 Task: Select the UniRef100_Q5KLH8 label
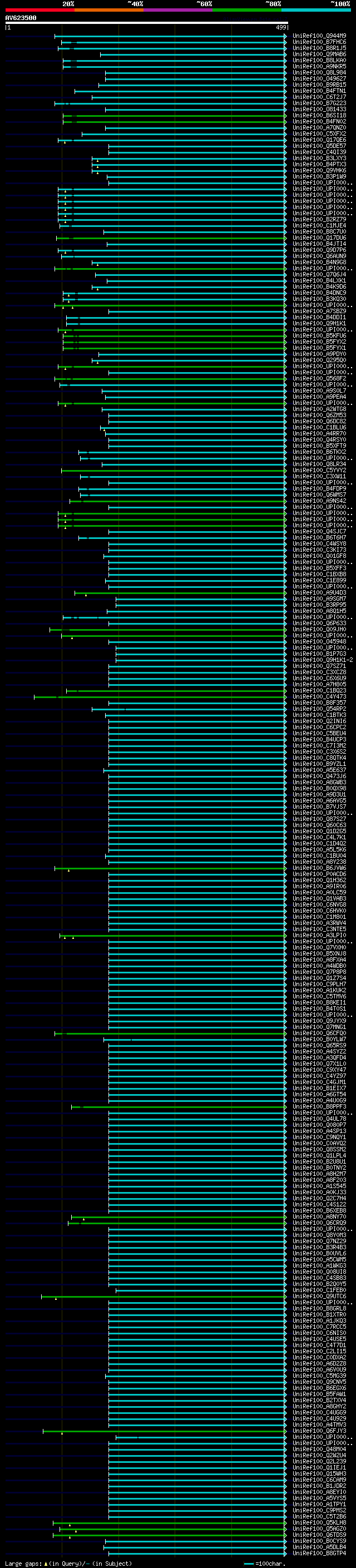click(319, 1522)
